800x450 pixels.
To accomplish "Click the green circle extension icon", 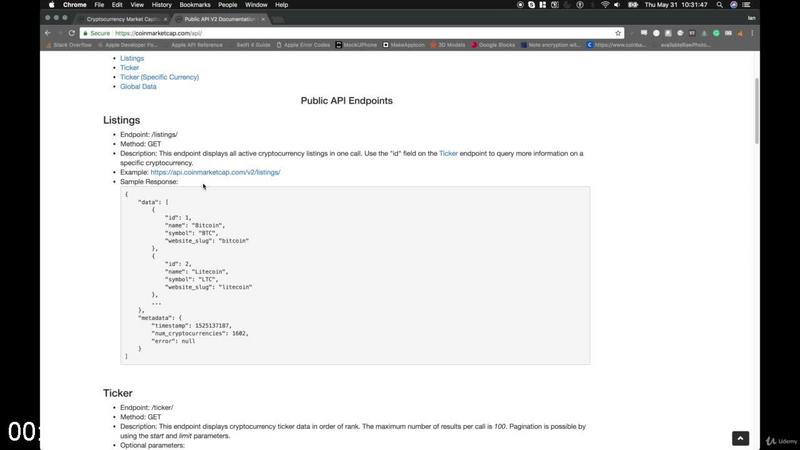I will point(716,33).
